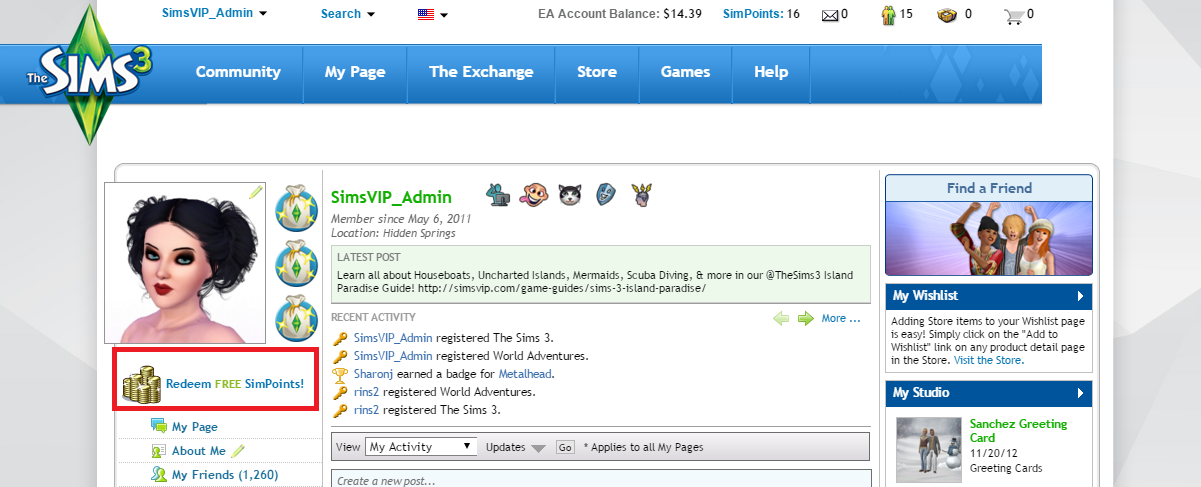Click the middle SimPoints bag badge beside avatar
Image resolution: width=1201 pixels, height=487 pixels.
295,264
